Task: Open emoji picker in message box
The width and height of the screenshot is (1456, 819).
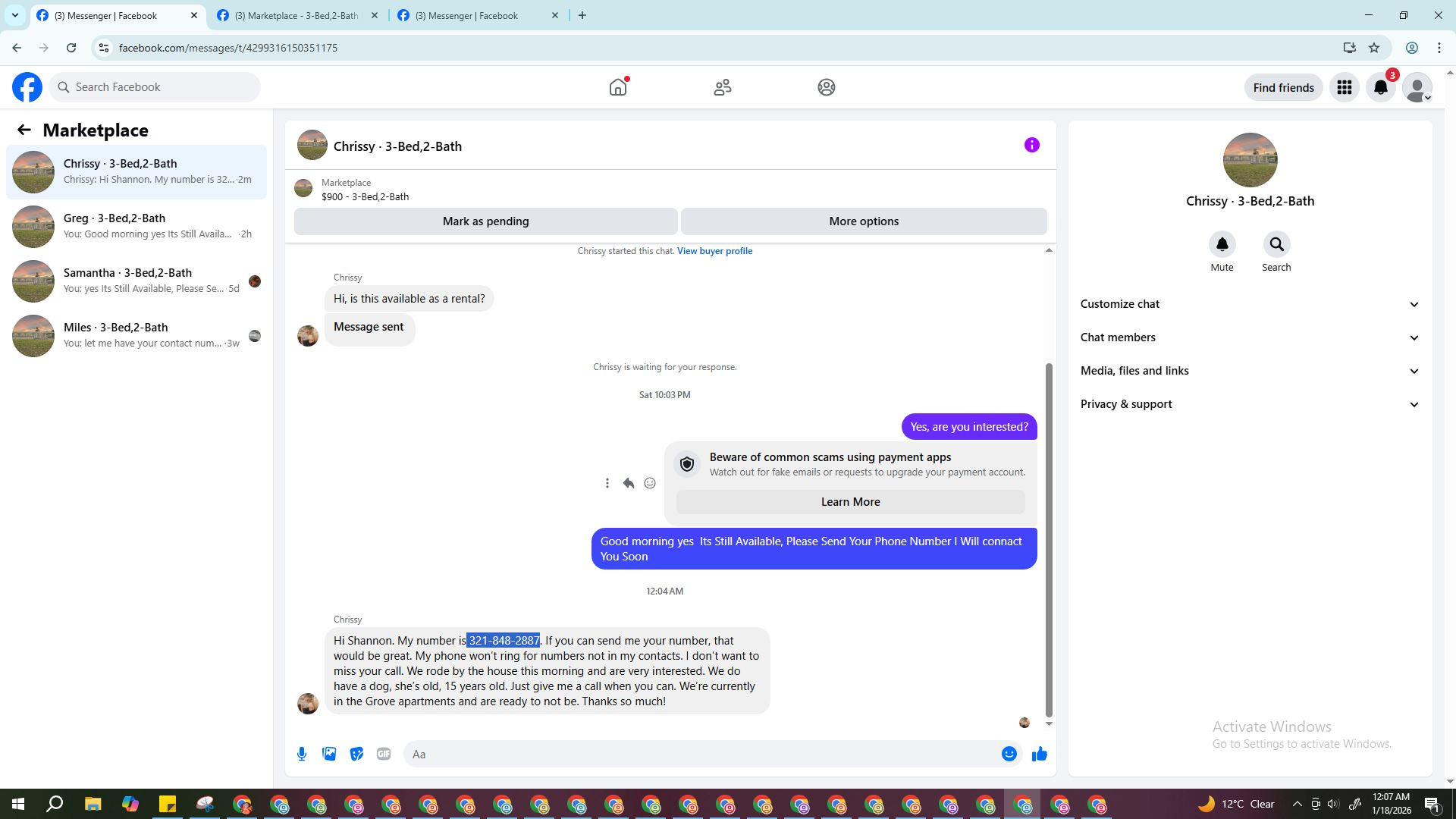Action: (x=1009, y=754)
